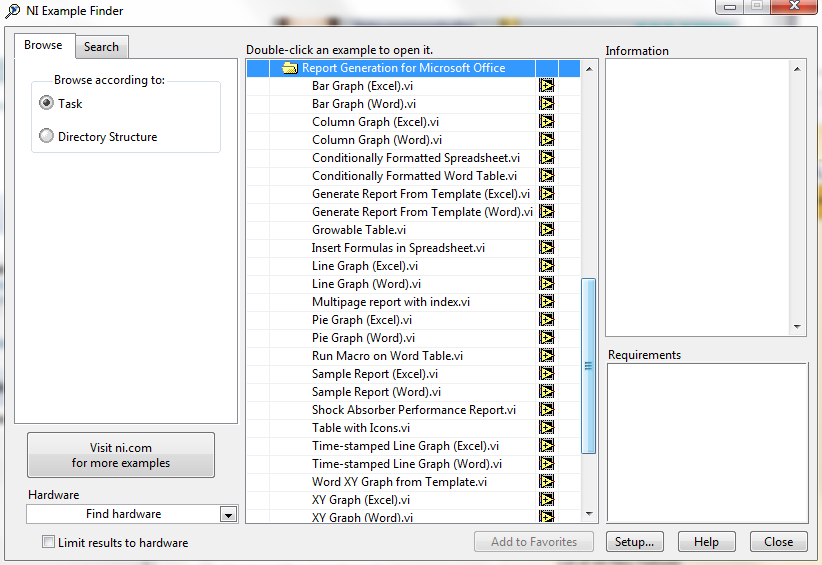
Task: Switch to the Browse tab
Action: click(x=43, y=45)
